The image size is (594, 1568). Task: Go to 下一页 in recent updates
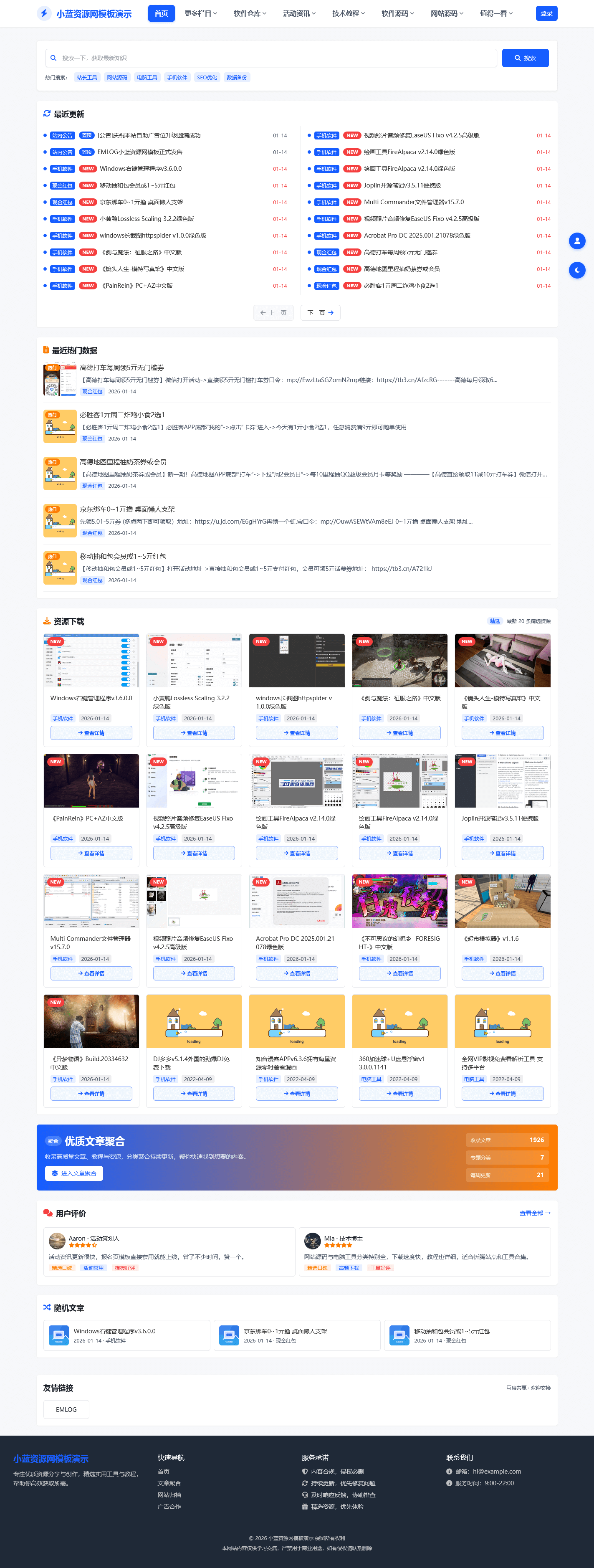[320, 313]
